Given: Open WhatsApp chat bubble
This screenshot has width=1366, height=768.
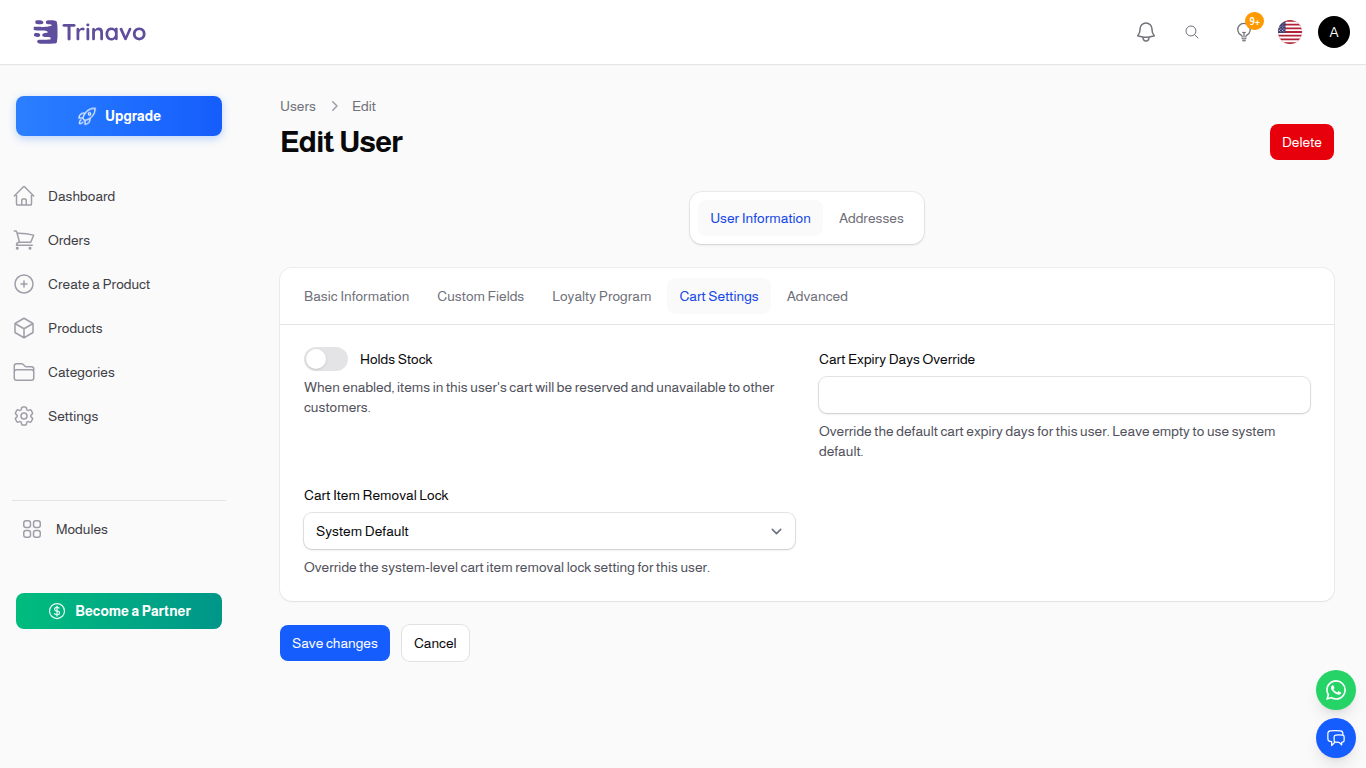Looking at the screenshot, I should [1336, 690].
